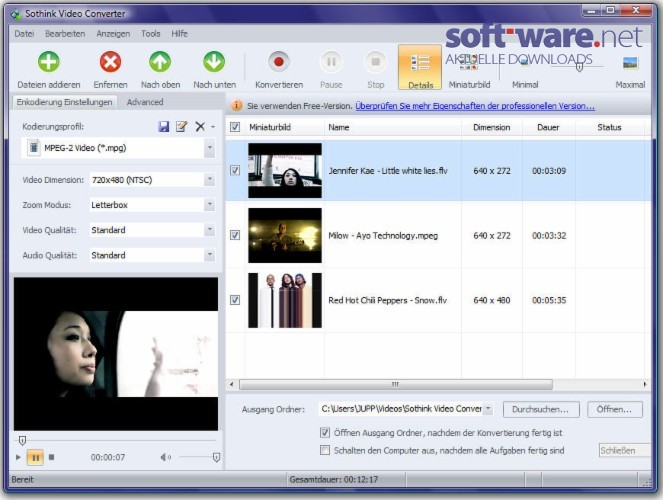Save the encoding profile with the disk icon
663x500 pixels.
164,126
